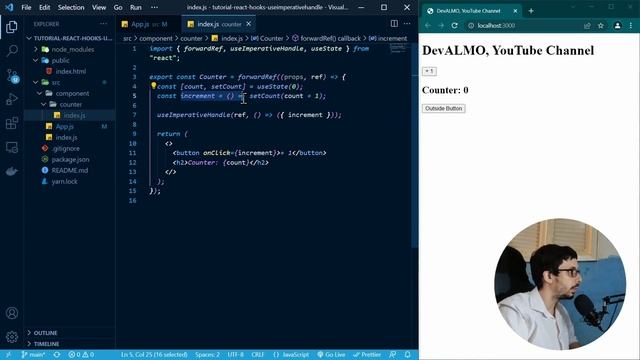Click the synchronize changes icon
Viewport: 640px width, 360px height.
point(57,355)
